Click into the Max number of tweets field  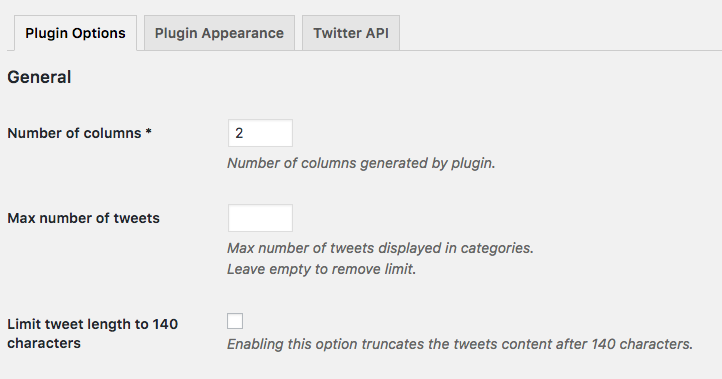click(x=260, y=218)
